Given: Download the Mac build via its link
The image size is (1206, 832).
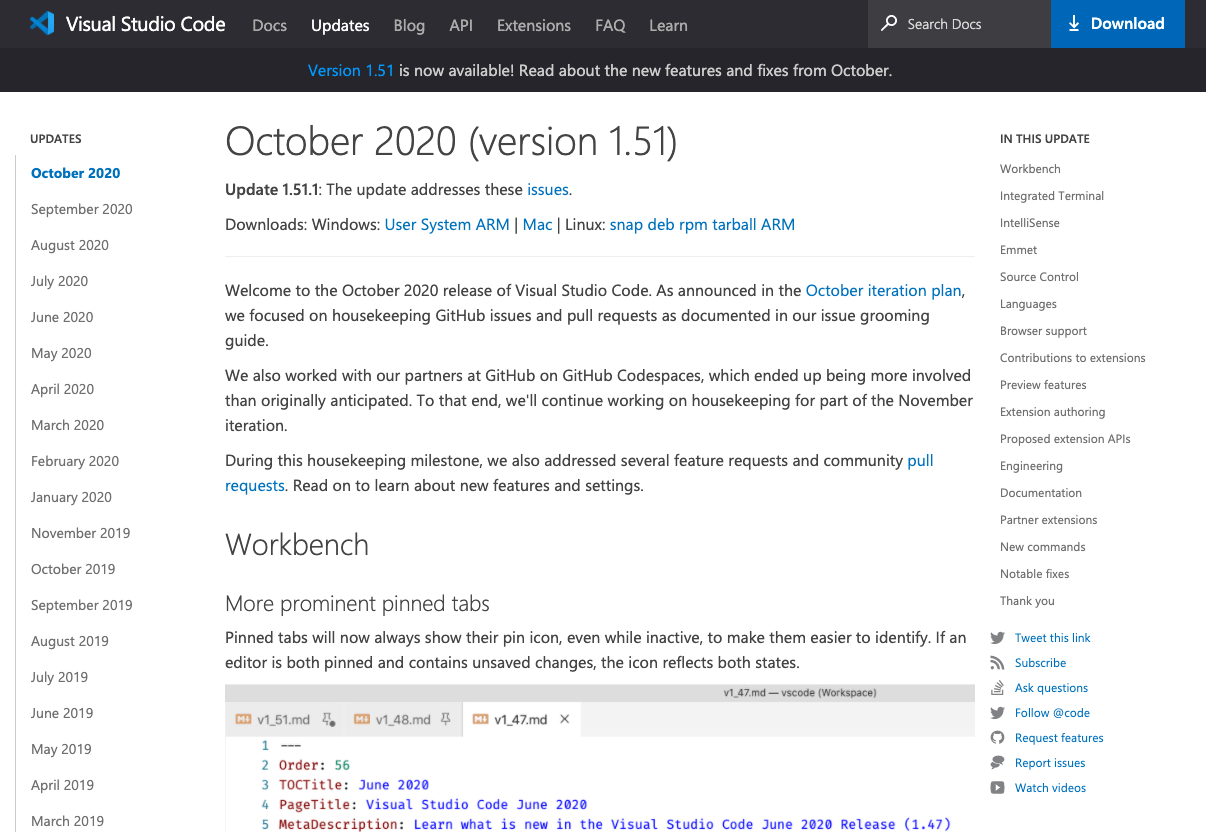Looking at the screenshot, I should point(537,224).
